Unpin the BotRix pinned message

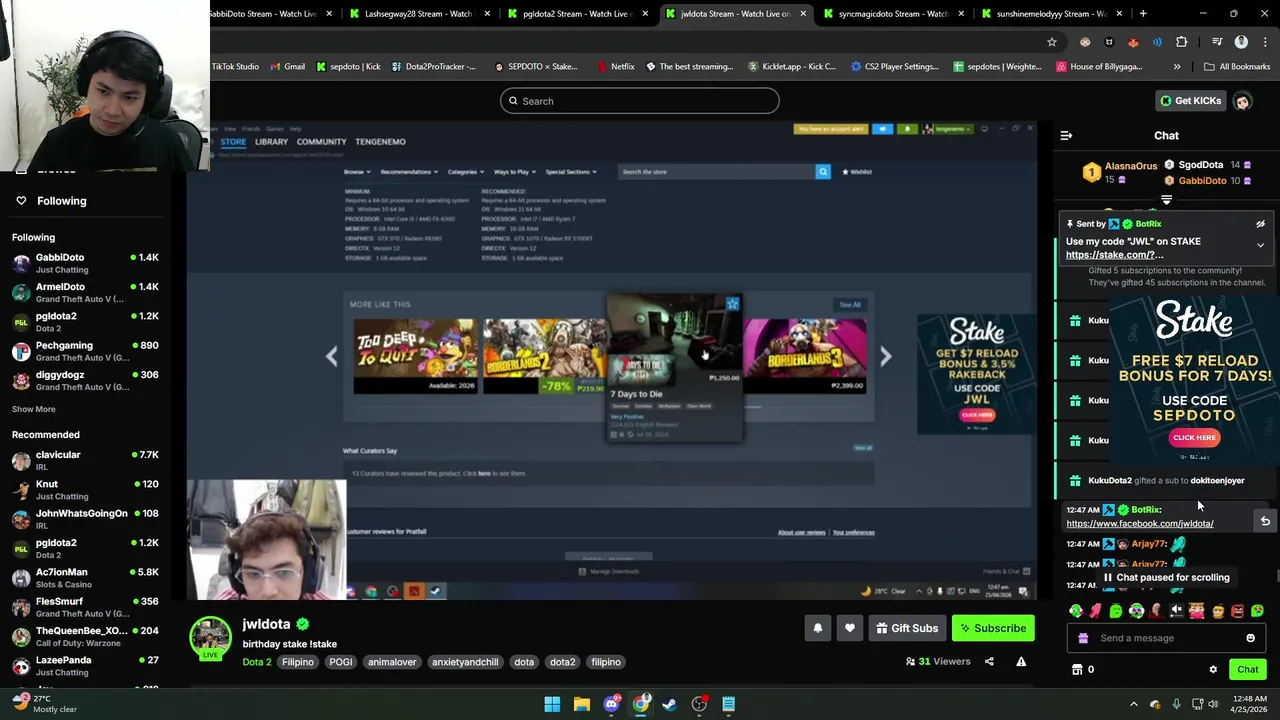(1260, 224)
